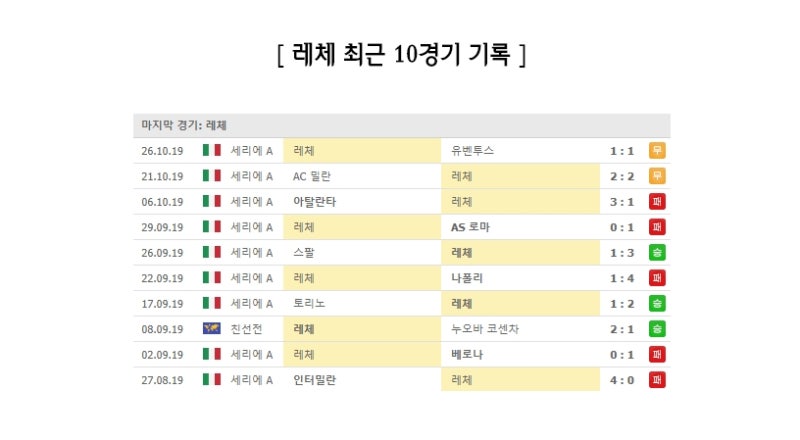Open 유벤투스 team link

coord(472,151)
